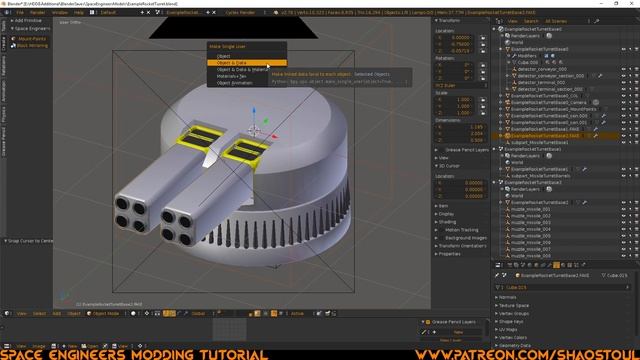
Task: Toggle visibility eye of muzzle_missile_004
Action: [x=624, y=229]
